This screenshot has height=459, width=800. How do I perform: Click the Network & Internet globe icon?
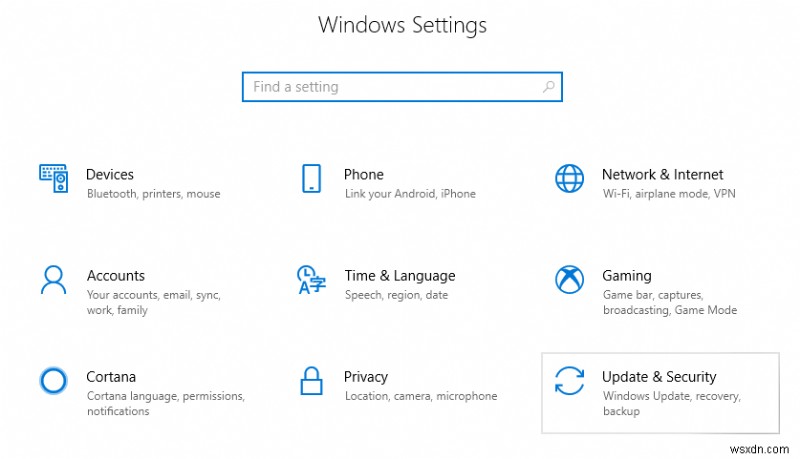pos(569,178)
